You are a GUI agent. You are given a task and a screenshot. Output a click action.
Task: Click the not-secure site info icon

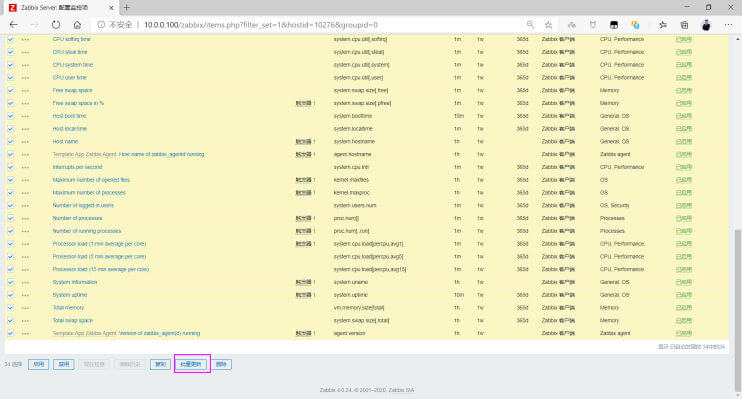click(101, 25)
